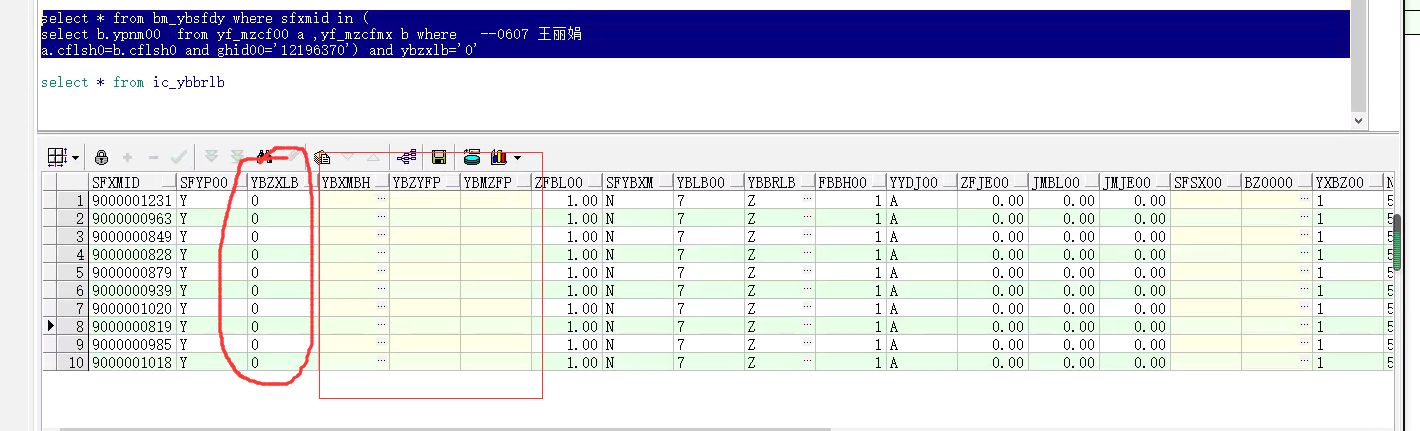The height and width of the screenshot is (431, 1420).
Task: Click the JMBL00 column header
Action: [1064, 182]
